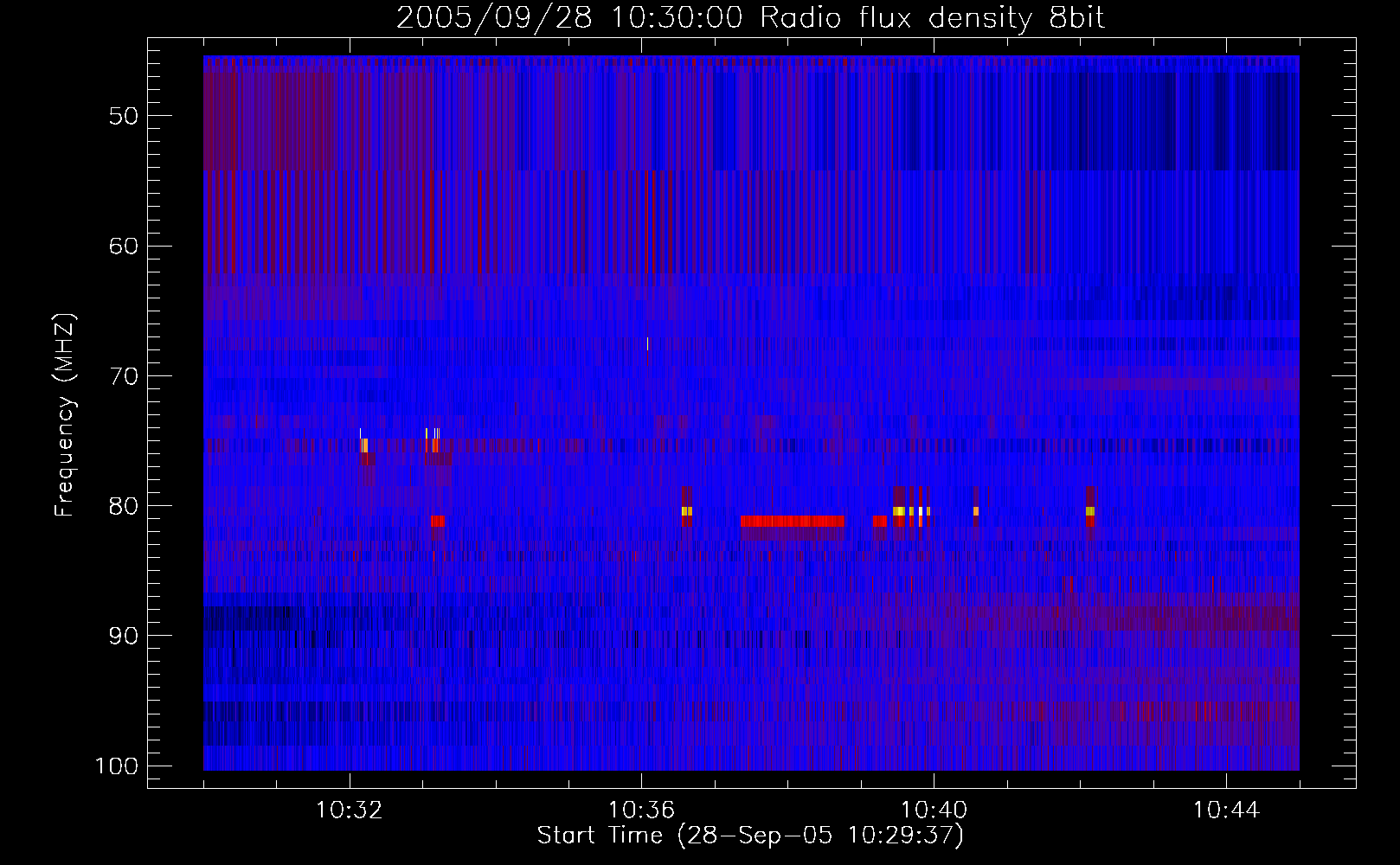Click the yellow burst at 10:42 near 80 MHz
The width and height of the screenshot is (1400, 865).
point(1090,511)
